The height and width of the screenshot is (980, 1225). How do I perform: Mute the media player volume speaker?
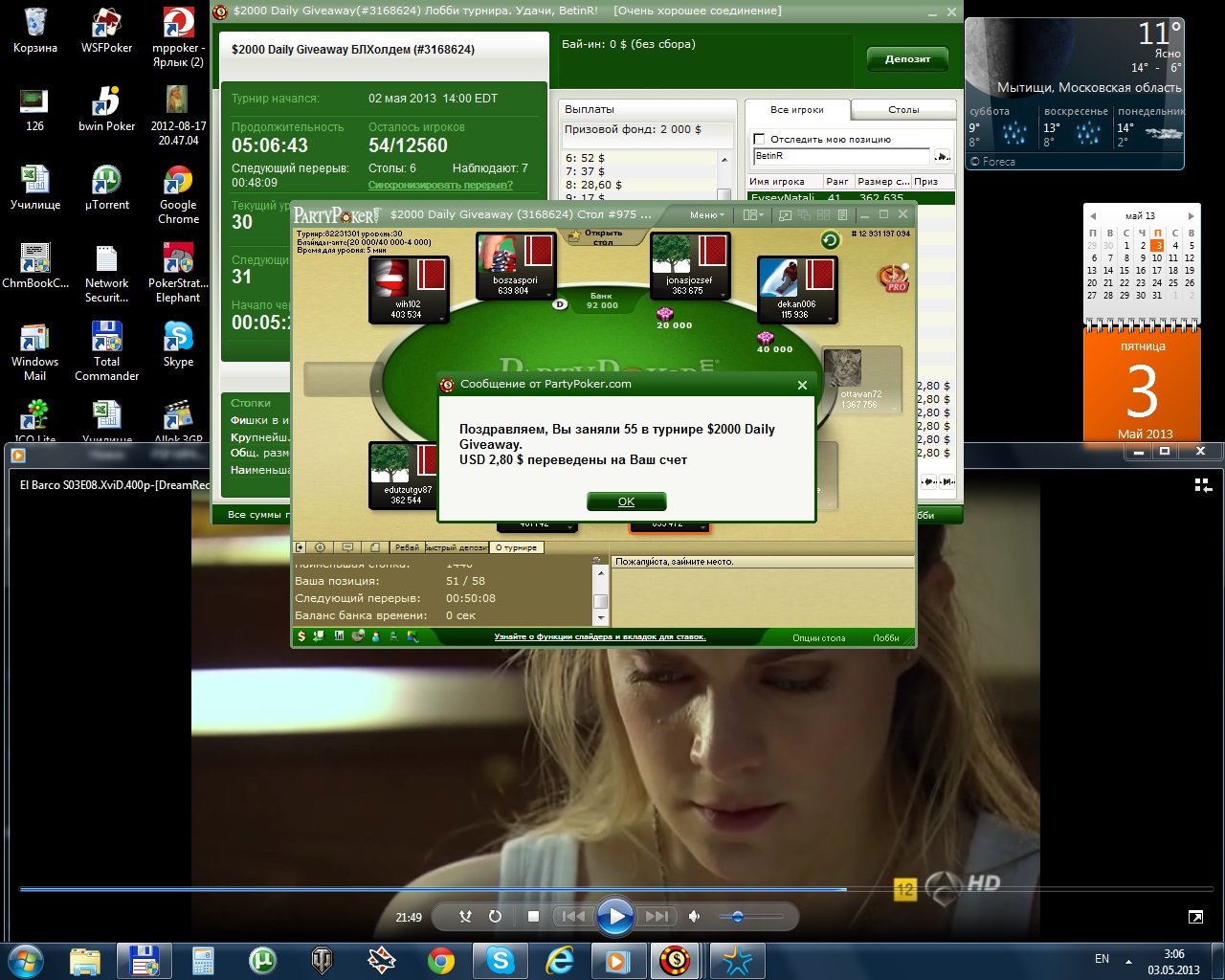click(695, 916)
